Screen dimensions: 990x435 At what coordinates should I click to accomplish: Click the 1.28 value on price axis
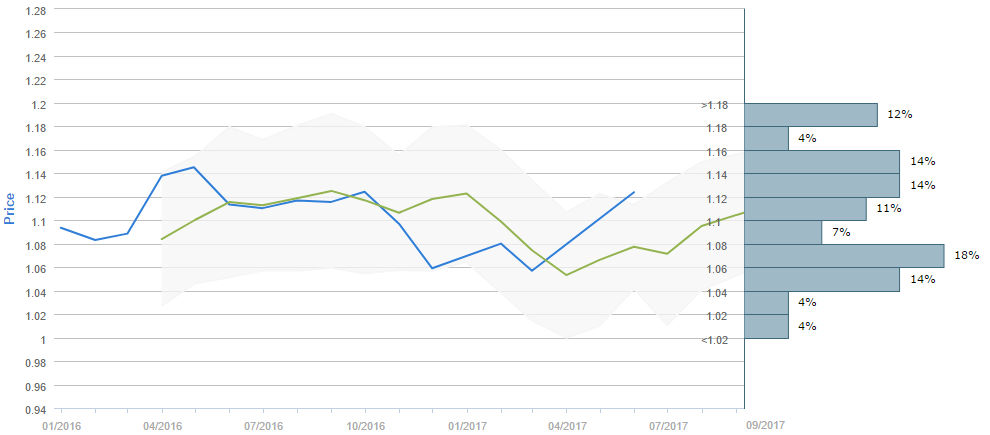pyautogui.click(x=35, y=10)
